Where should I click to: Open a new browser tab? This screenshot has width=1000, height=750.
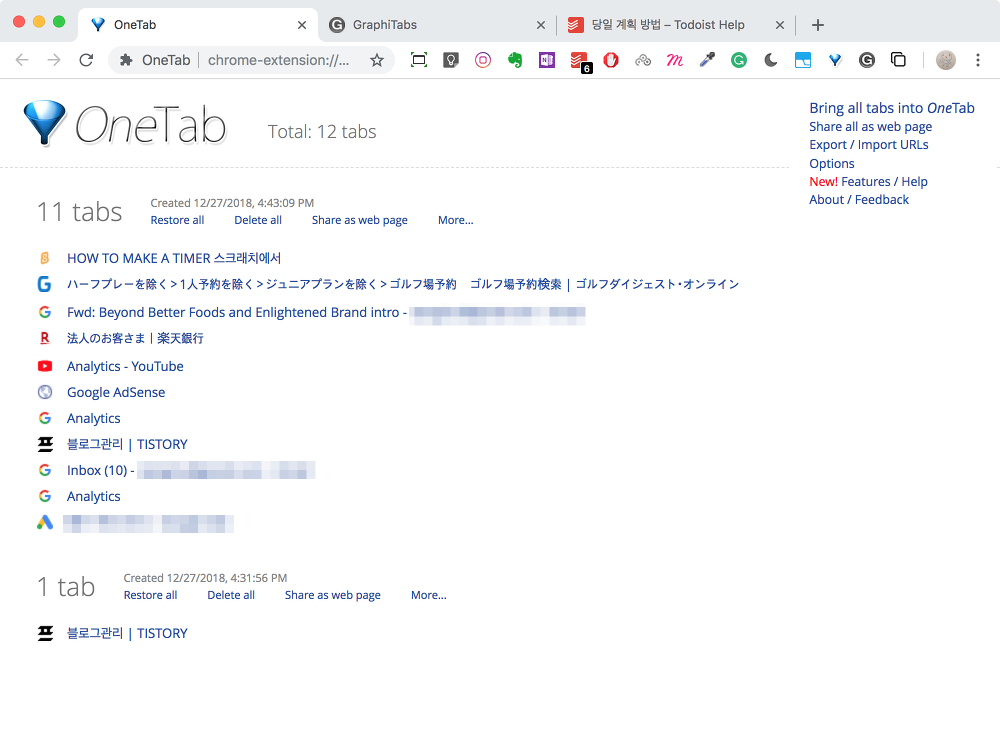click(x=818, y=25)
